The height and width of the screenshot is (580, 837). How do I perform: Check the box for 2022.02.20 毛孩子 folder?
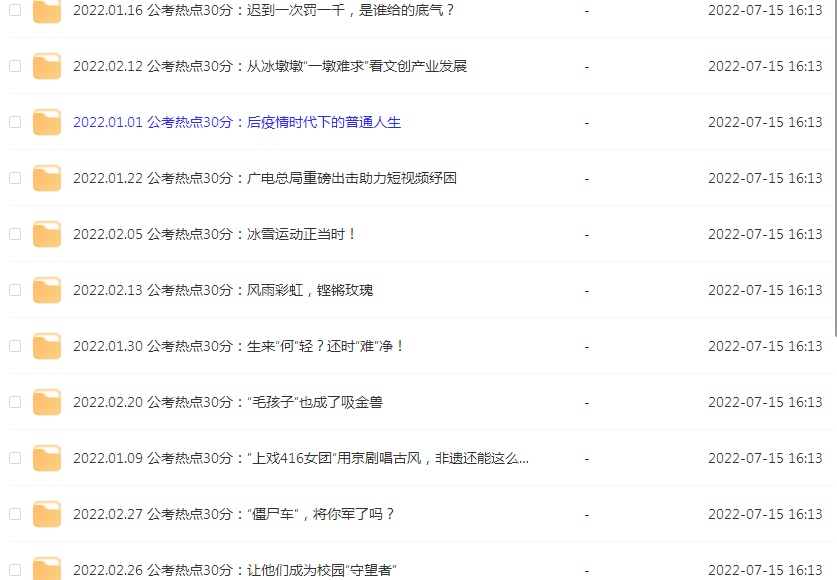coord(15,402)
